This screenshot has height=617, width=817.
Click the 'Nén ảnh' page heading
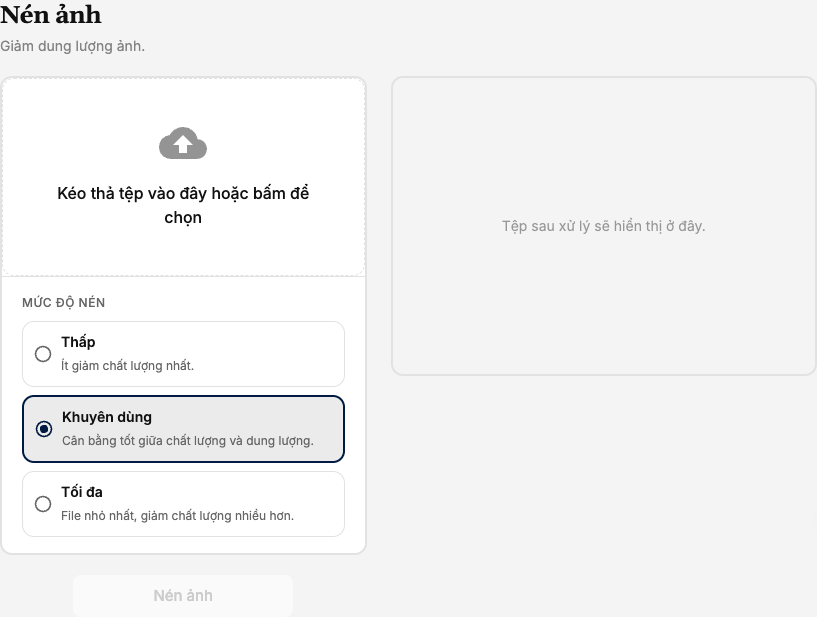click(51, 15)
